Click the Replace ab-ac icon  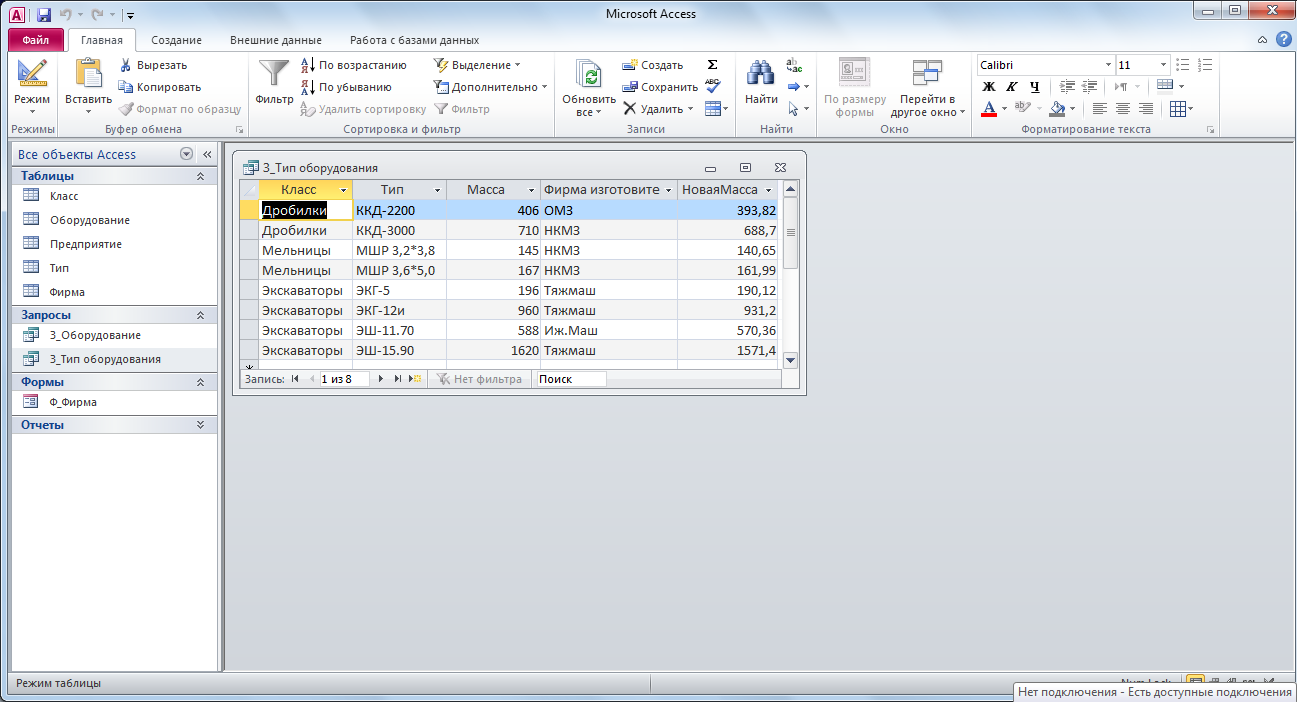pyautogui.click(x=794, y=65)
